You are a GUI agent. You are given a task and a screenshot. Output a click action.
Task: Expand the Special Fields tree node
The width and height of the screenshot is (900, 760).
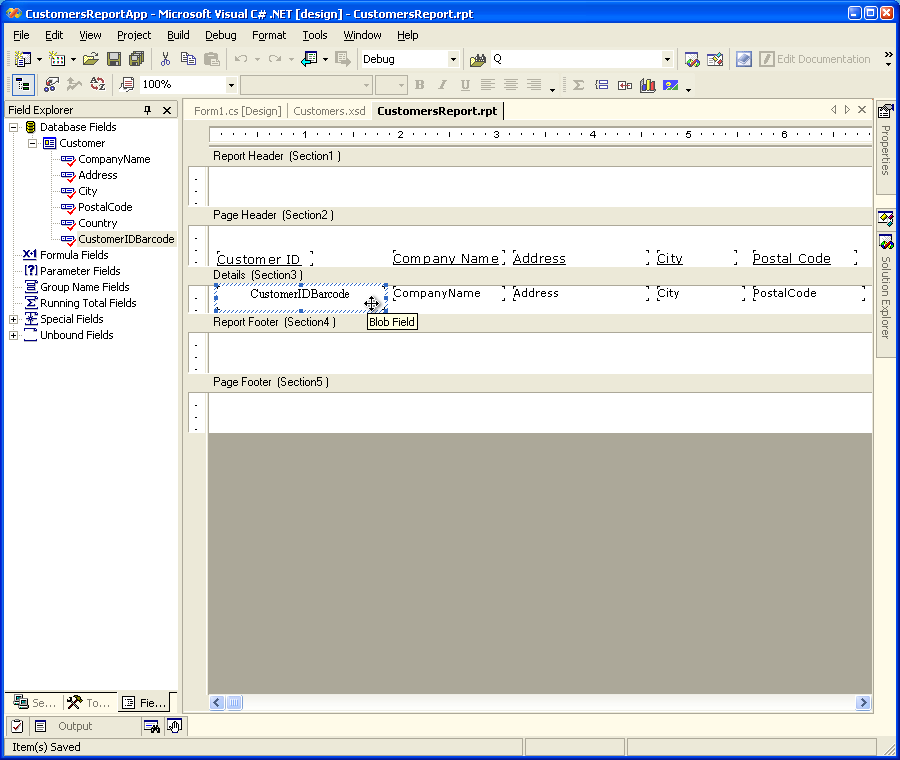14,319
